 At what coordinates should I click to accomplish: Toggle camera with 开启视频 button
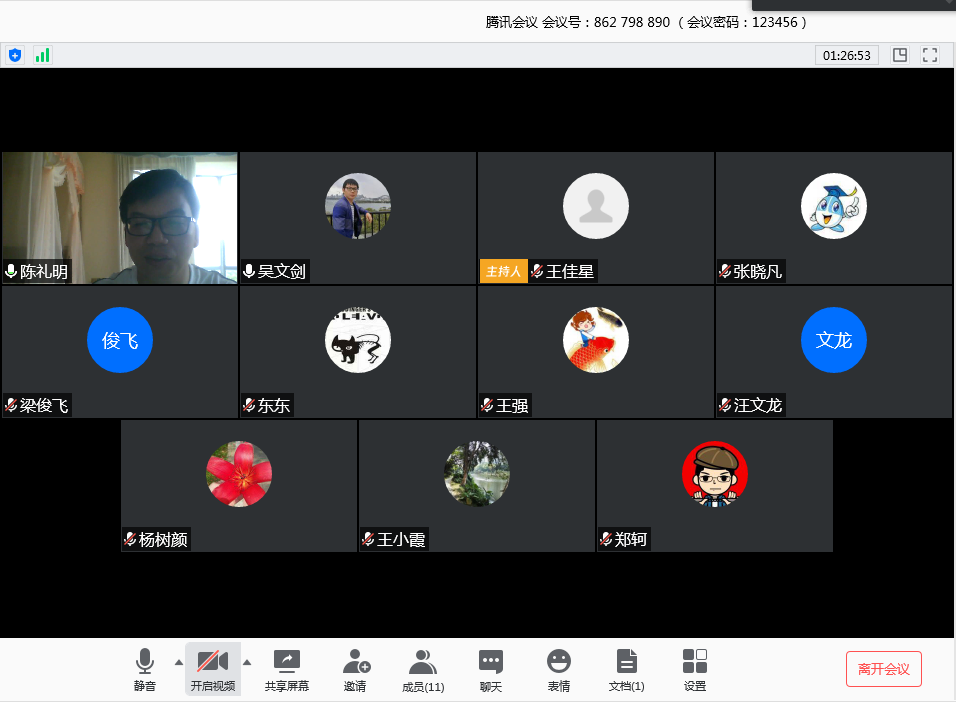[213, 670]
